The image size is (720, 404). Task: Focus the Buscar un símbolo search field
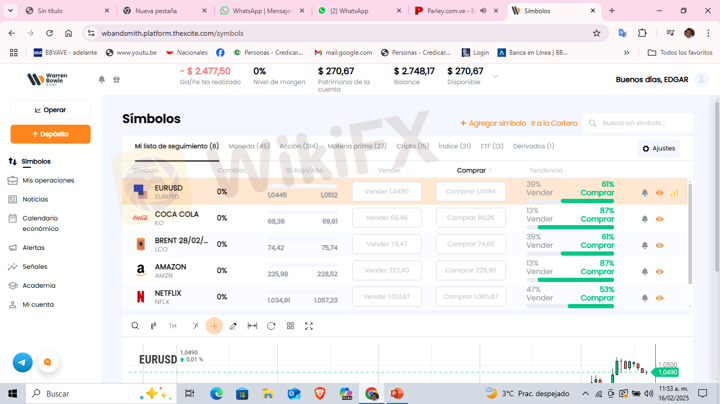click(638, 123)
